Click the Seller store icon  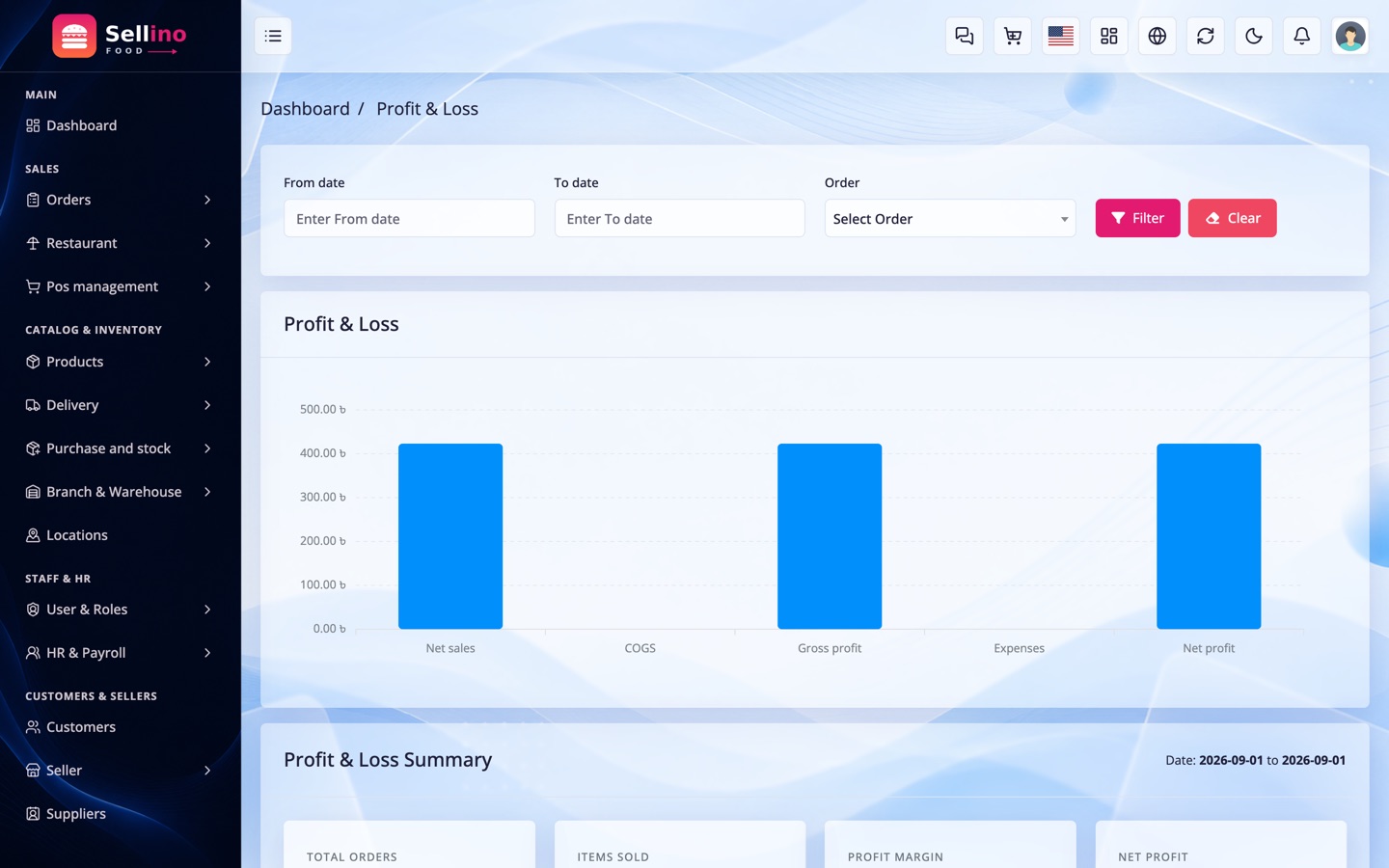33,771
